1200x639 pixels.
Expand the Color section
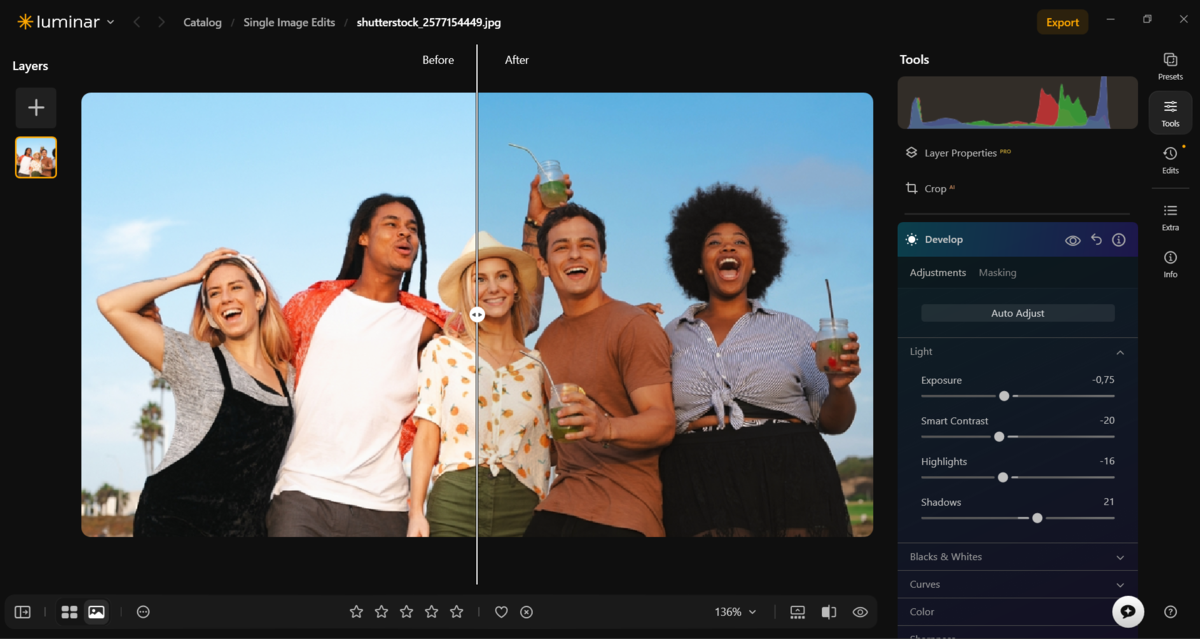(x=1017, y=612)
